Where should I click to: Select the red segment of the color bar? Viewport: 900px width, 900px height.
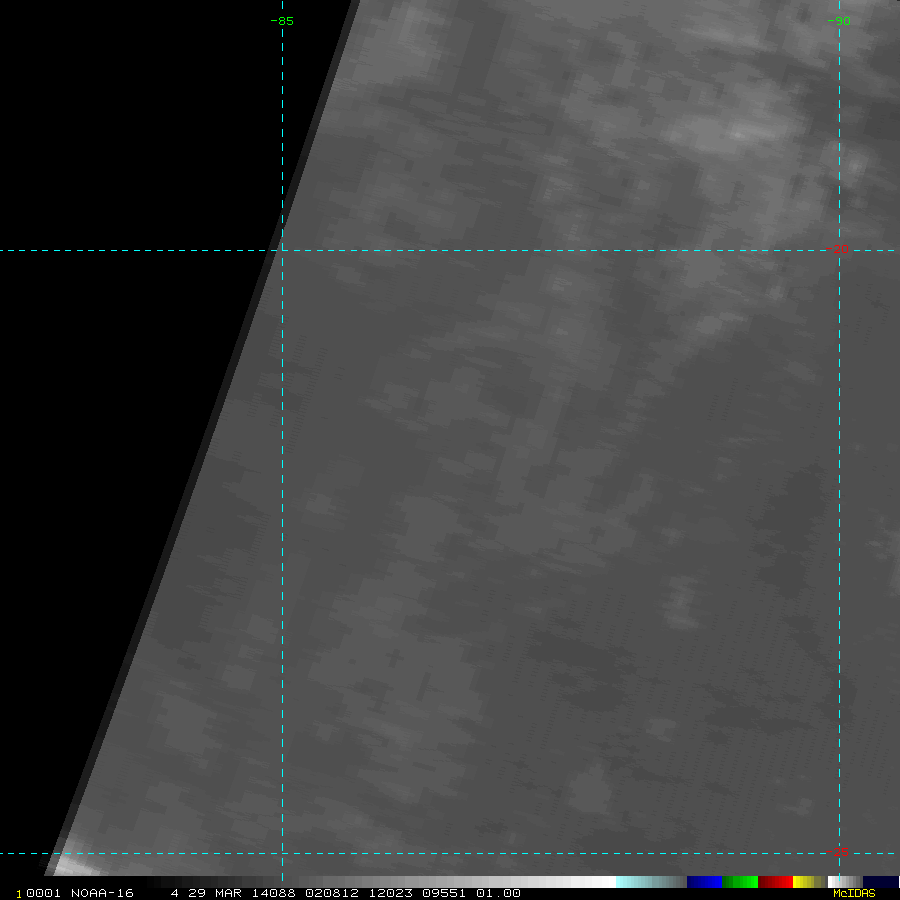(775, 881)
